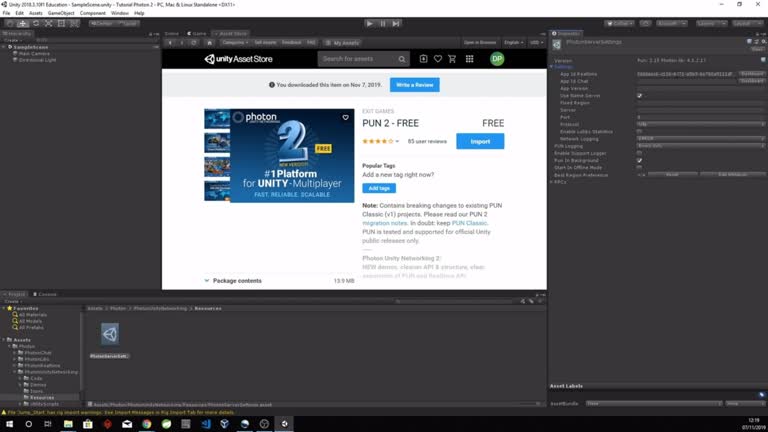
Task: Open Windows Start menu
Action: pyautogui.click(x=9, y=424)
